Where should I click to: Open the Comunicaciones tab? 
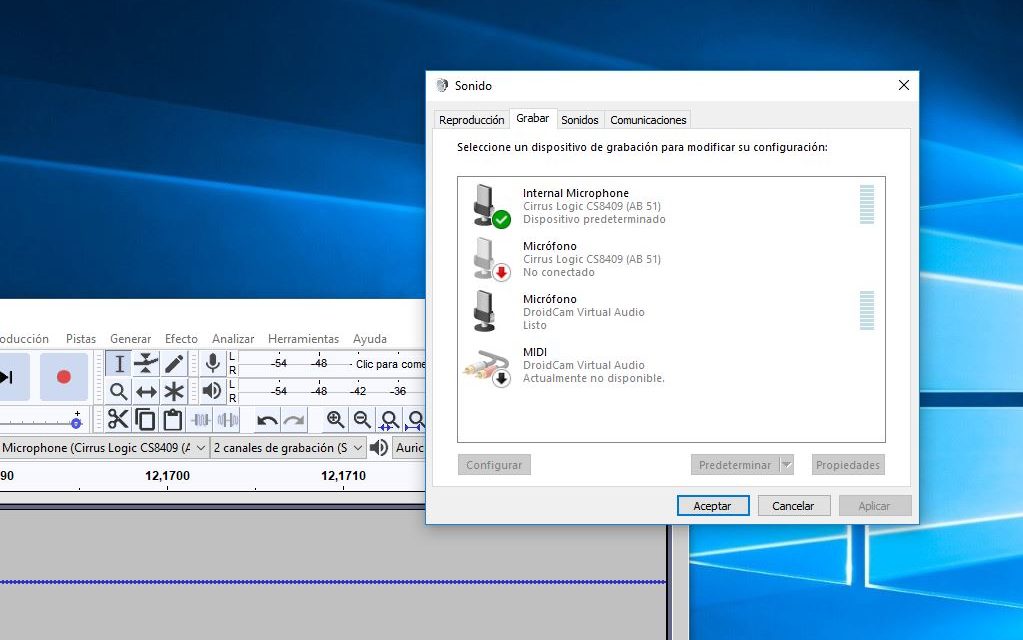pos(647,118)
